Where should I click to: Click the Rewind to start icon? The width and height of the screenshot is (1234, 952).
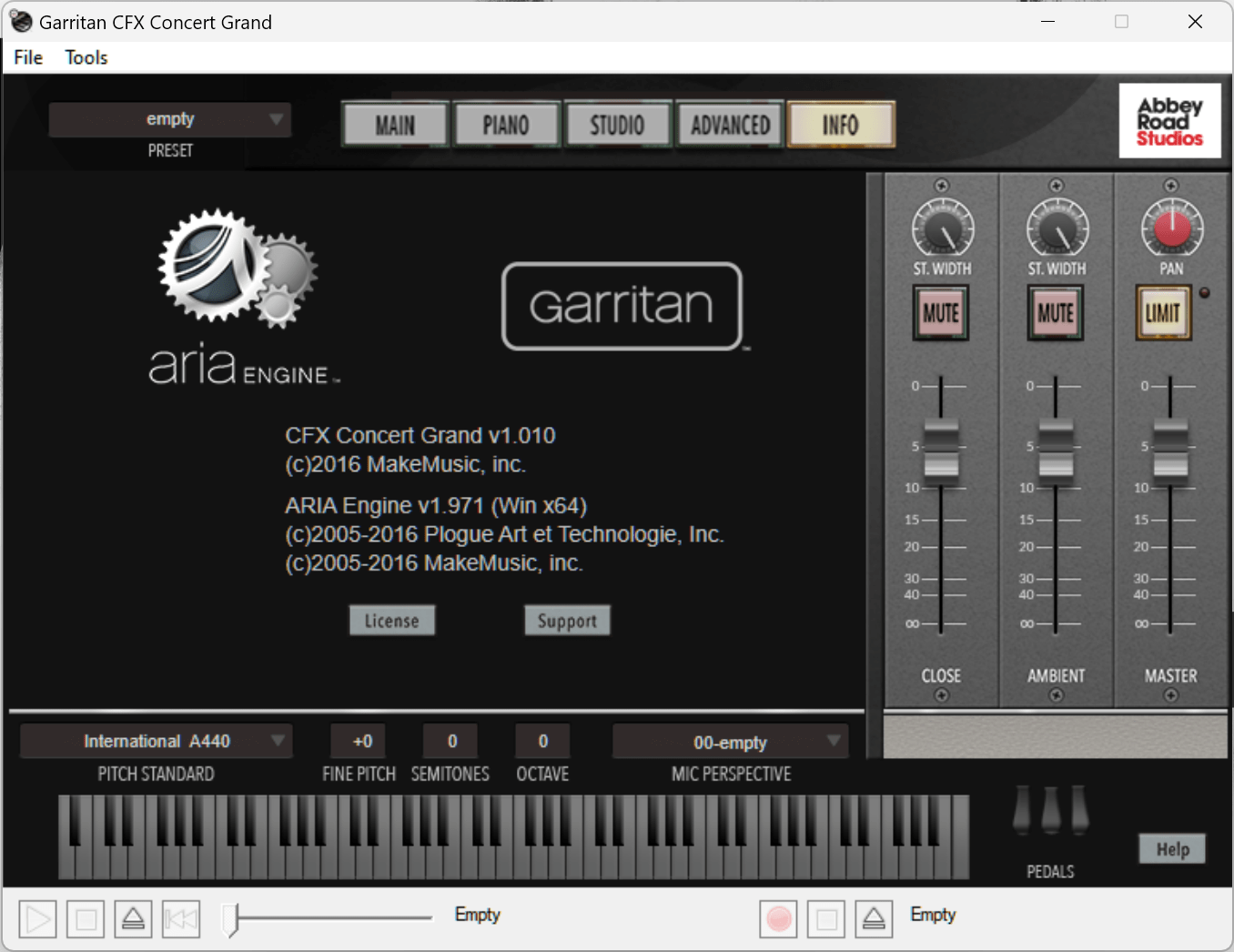point(180,918)
